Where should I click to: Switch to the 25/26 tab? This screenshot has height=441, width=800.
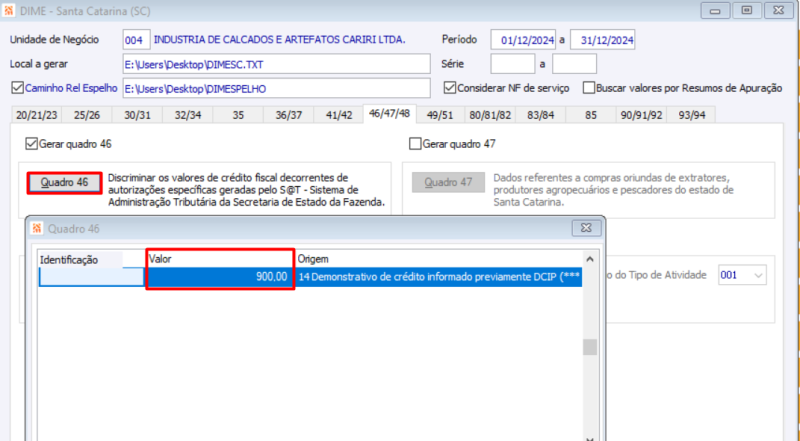click(87, 115)
